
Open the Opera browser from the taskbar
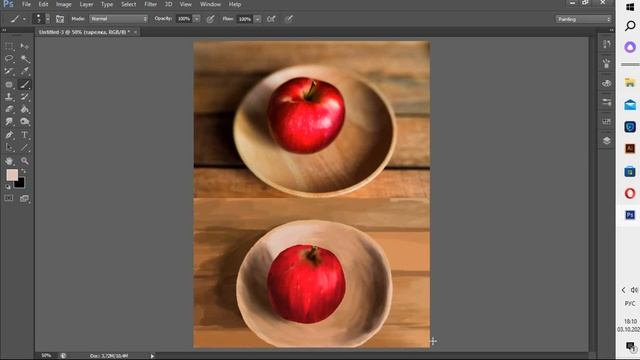630,193
